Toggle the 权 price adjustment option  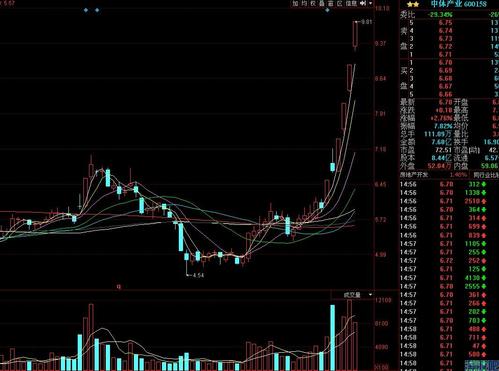click(x=313, y=3)
